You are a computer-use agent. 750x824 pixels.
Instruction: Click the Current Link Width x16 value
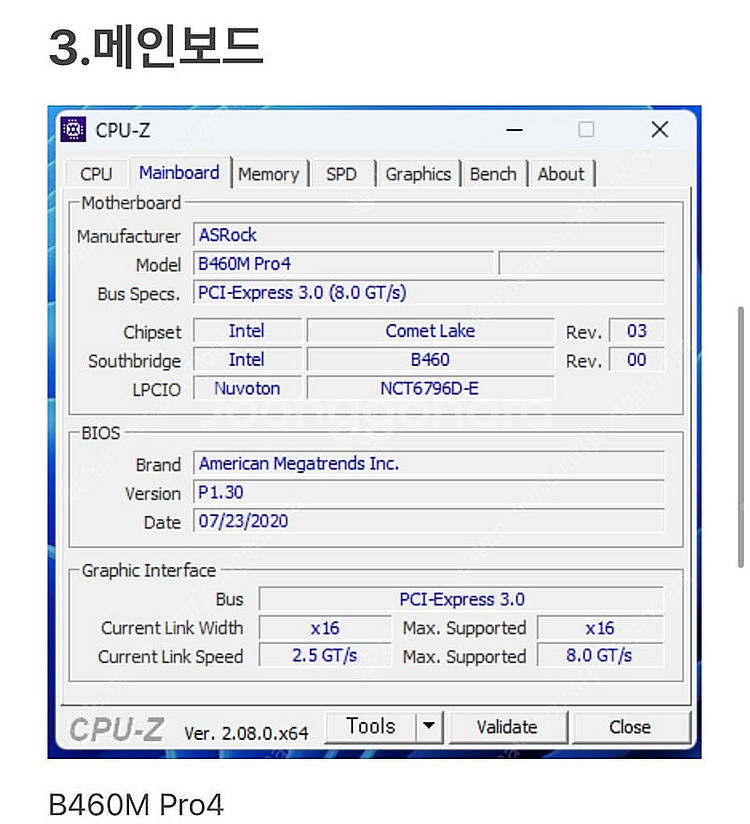point(325,628)
